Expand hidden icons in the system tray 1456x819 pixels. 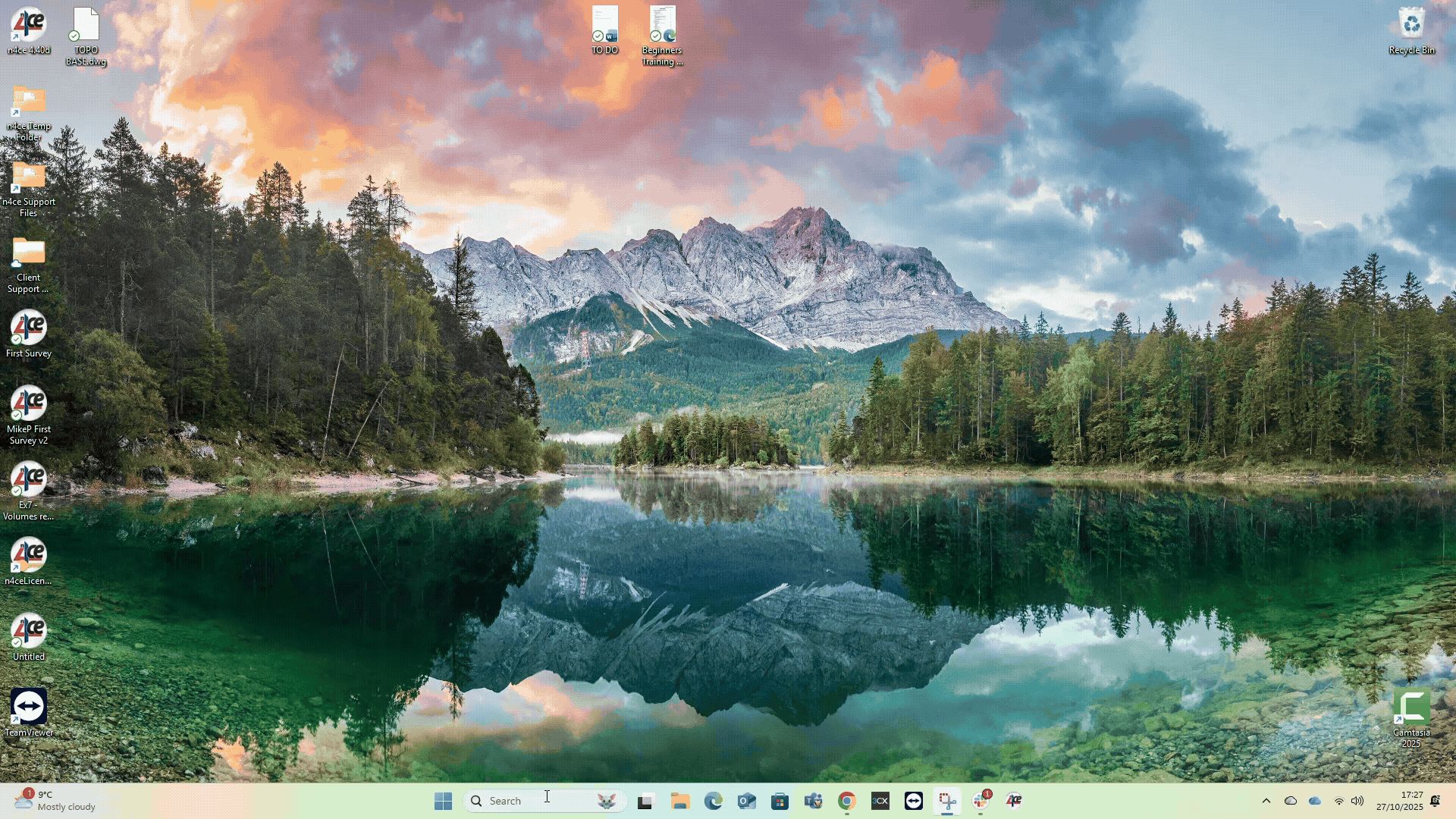[x=1266, y=800]
